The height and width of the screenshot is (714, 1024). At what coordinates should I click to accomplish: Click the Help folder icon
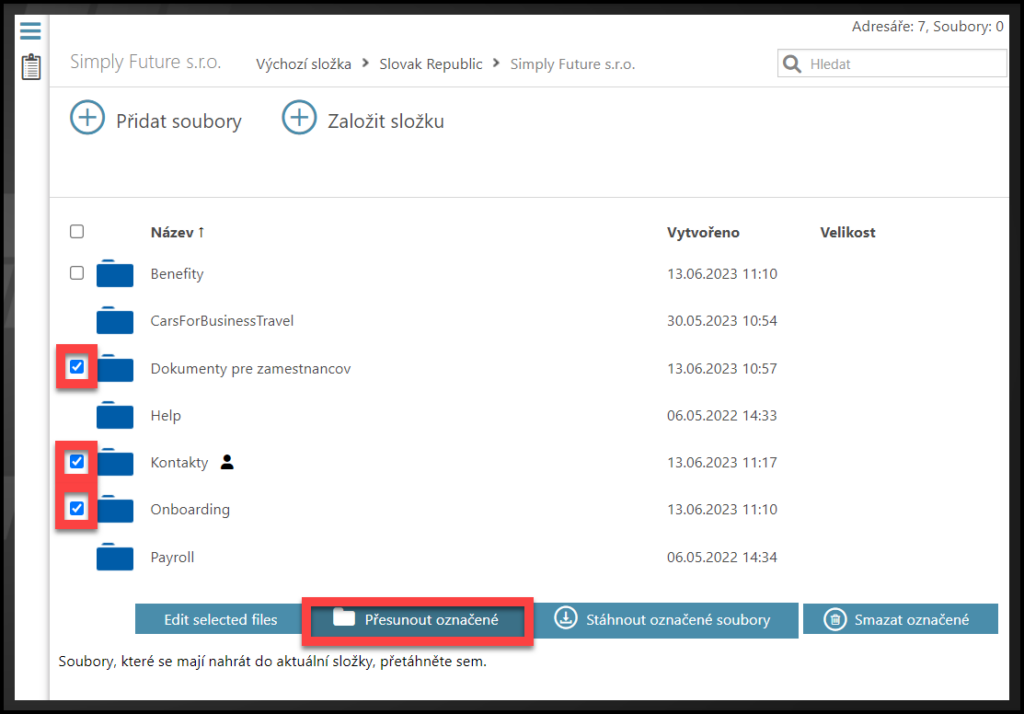tap(115, 415)
